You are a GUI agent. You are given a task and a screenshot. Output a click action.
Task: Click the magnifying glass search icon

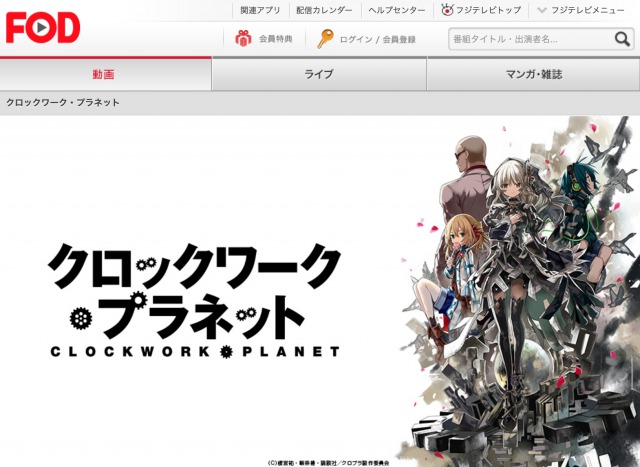tap(622, 39)
